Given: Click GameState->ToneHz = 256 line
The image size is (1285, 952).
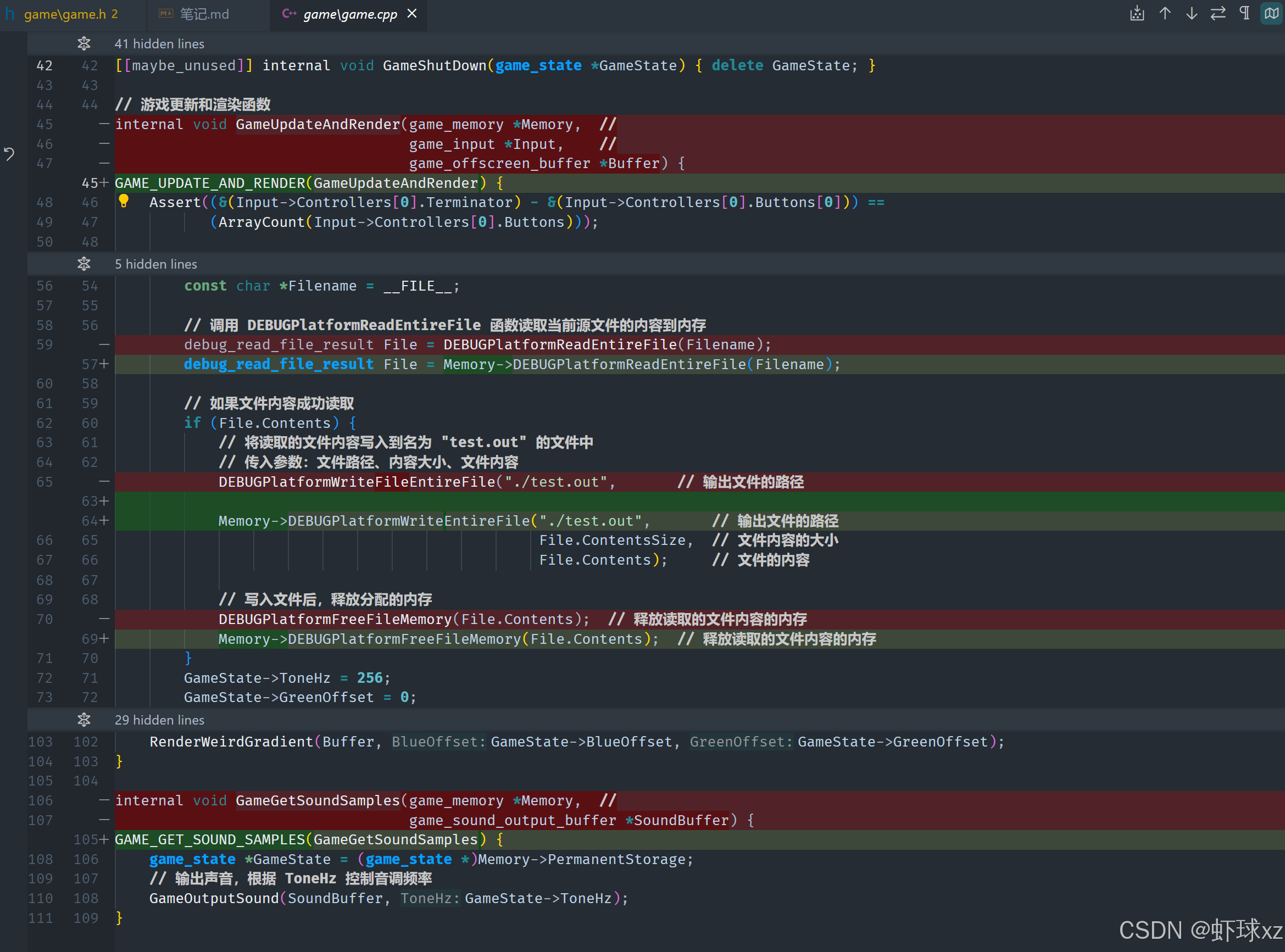Looking at the screenshot, I should (x=287, y=678).
